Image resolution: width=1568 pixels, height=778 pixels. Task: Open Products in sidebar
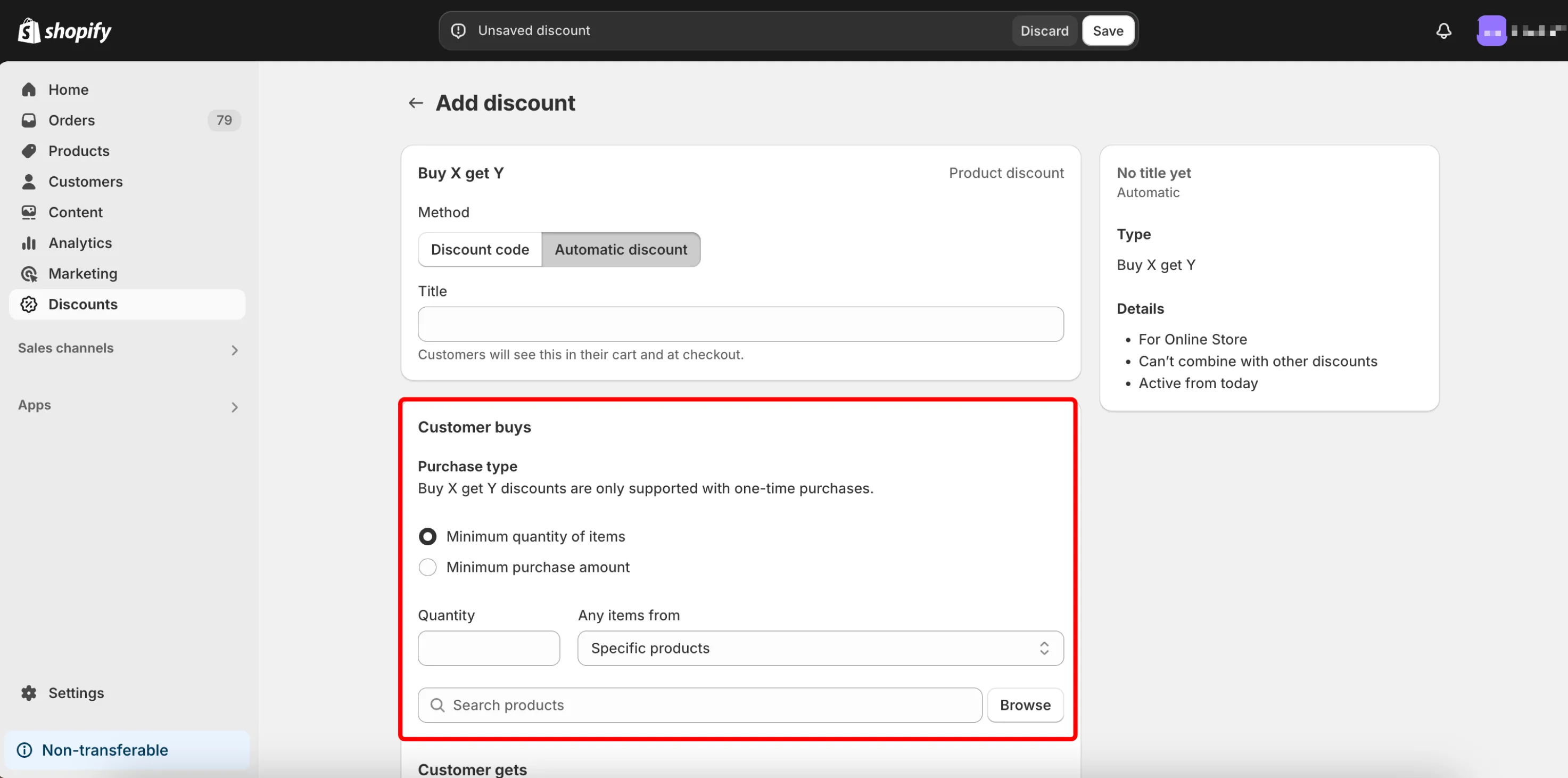tap(127, 151)
